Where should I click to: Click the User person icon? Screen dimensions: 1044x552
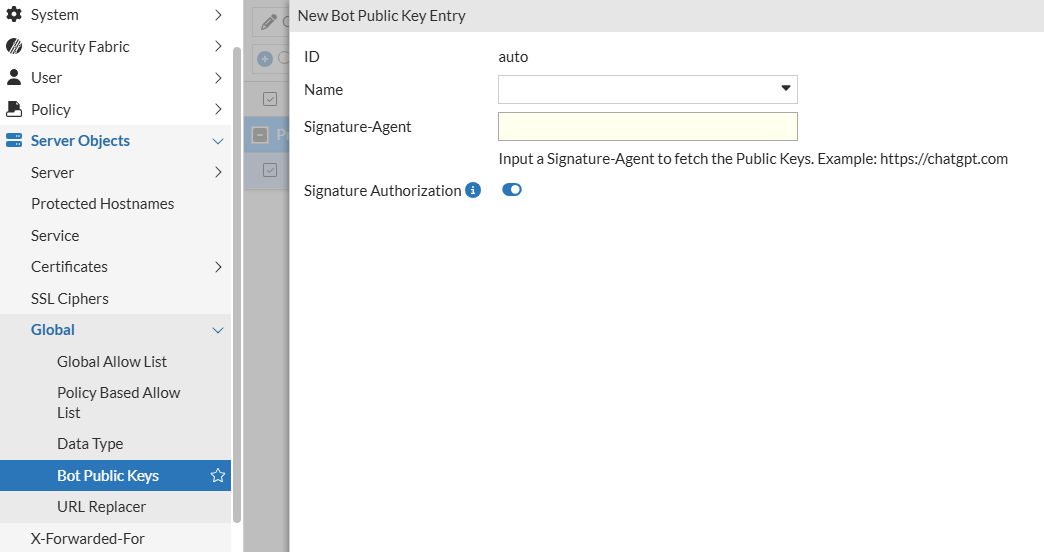(14, 77)
